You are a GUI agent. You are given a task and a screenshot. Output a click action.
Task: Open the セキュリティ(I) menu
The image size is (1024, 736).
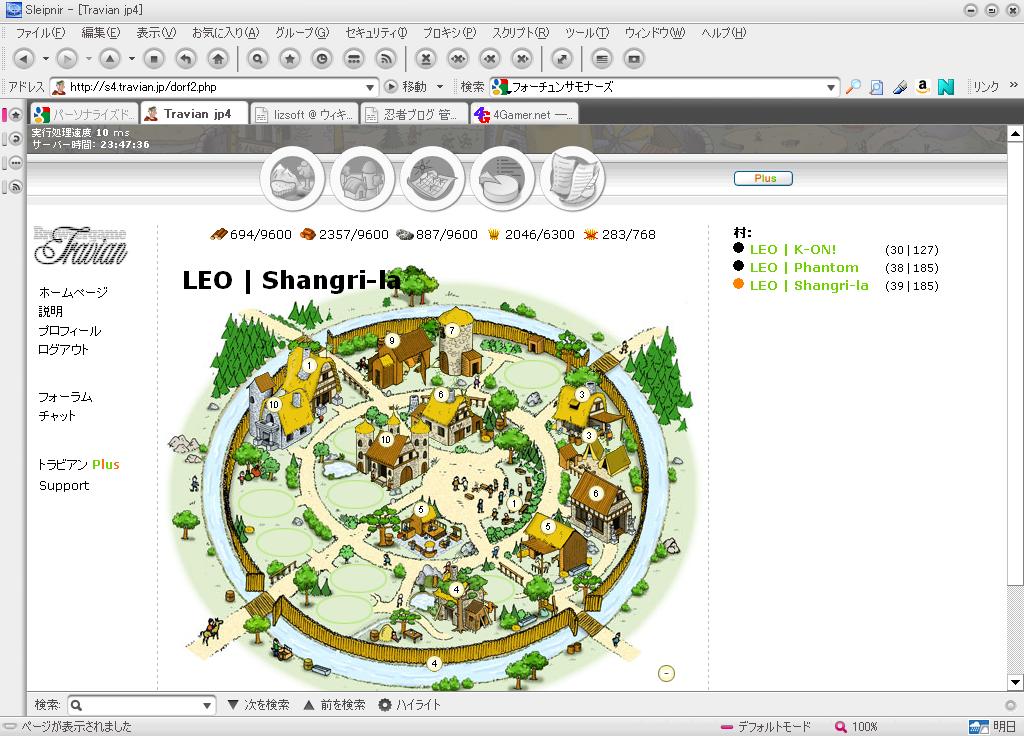[x=376, y=33]
